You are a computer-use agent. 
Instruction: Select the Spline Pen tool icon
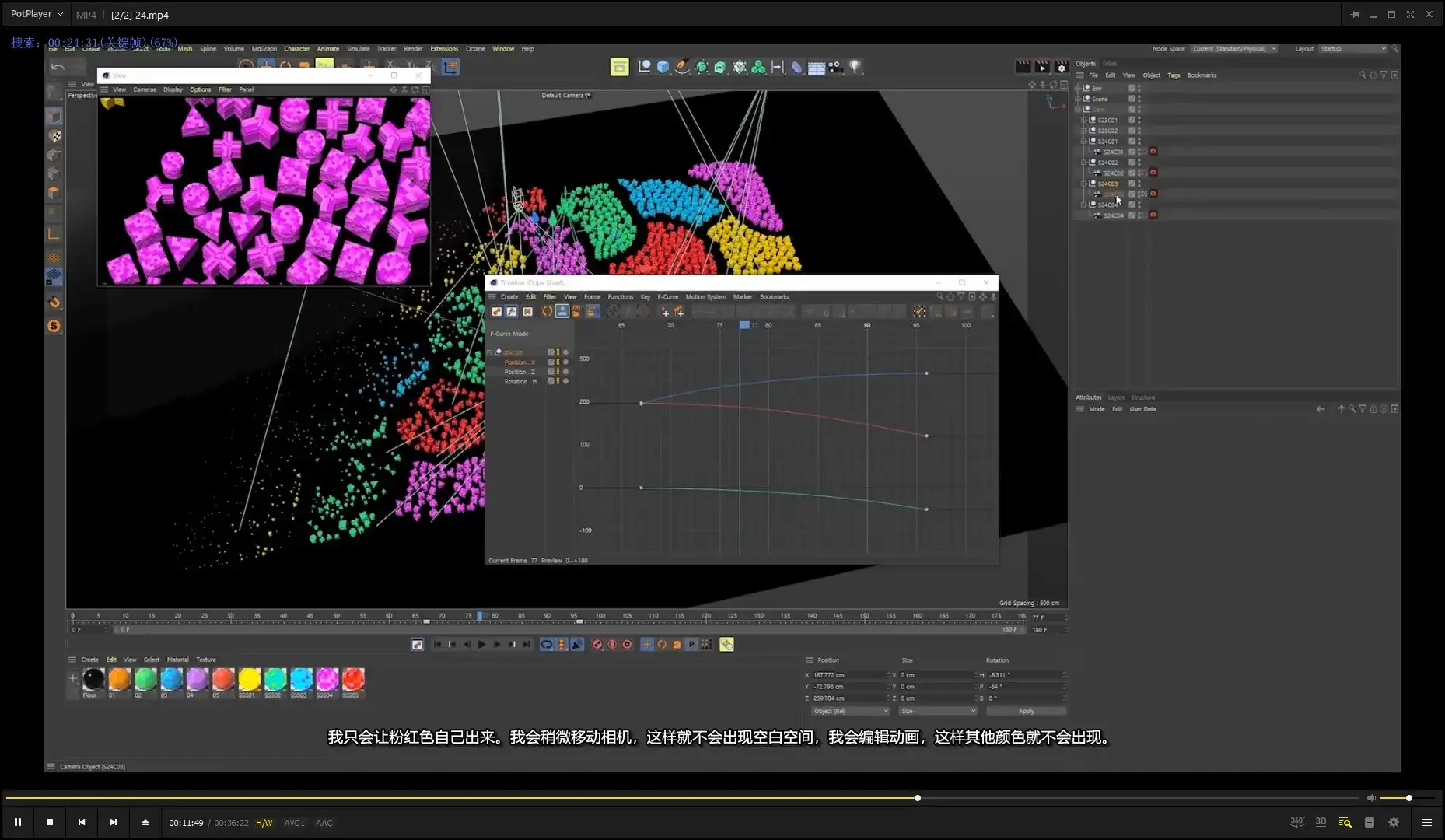(682, 67)
